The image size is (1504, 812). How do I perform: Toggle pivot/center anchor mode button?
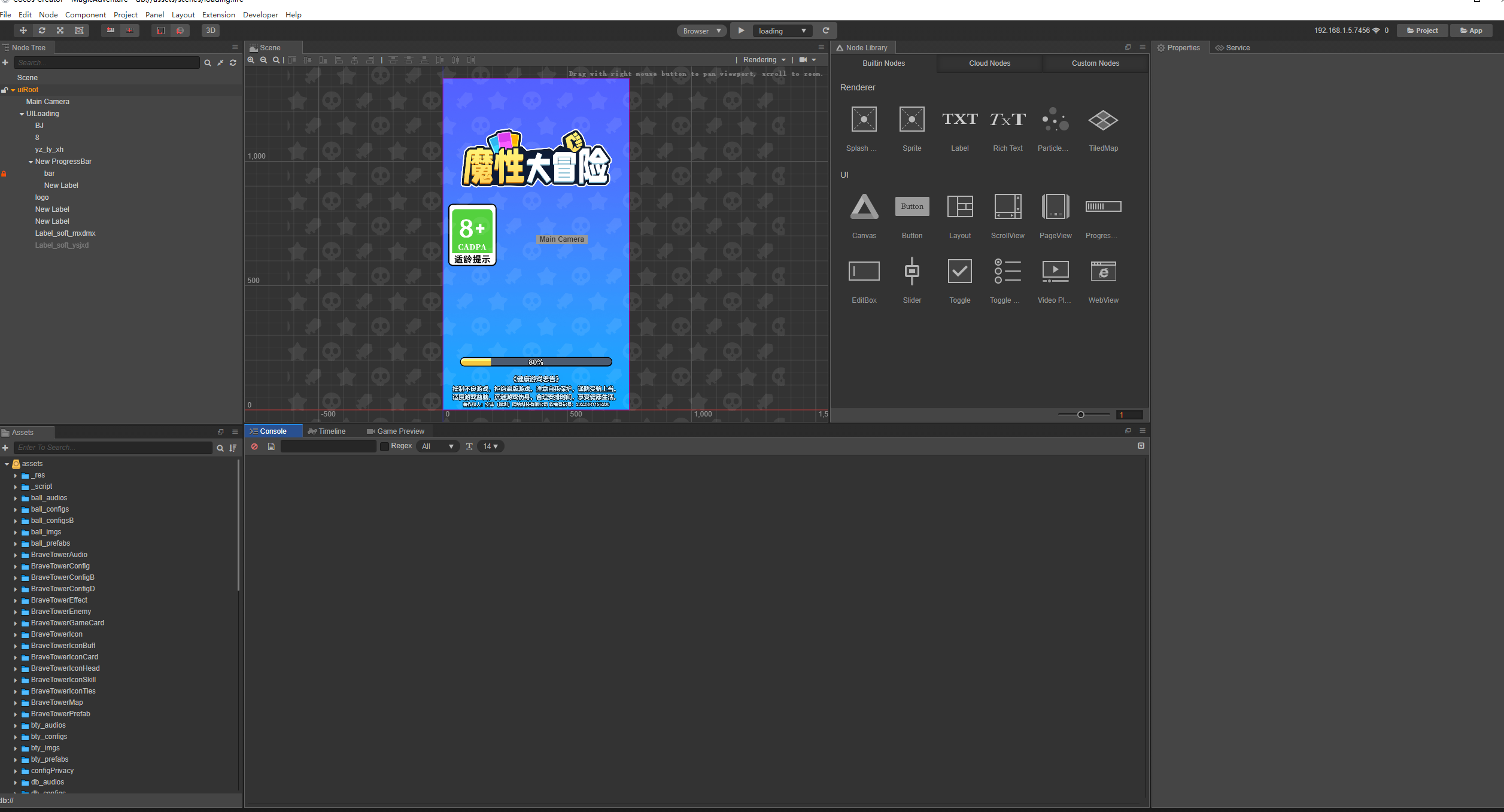[x=129, y=31]
